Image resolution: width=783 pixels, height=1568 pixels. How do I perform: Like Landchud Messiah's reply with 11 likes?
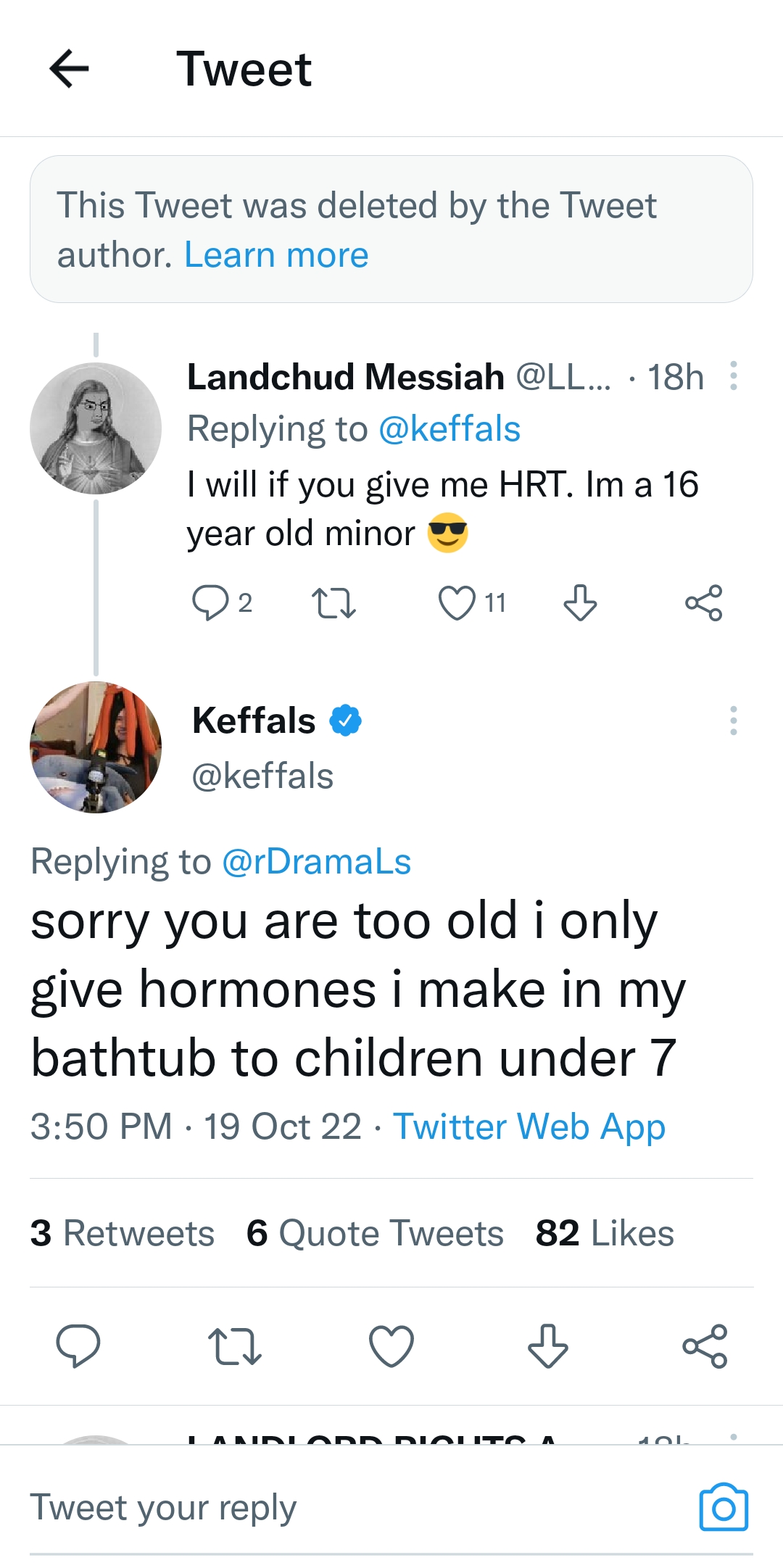point(457,603)
